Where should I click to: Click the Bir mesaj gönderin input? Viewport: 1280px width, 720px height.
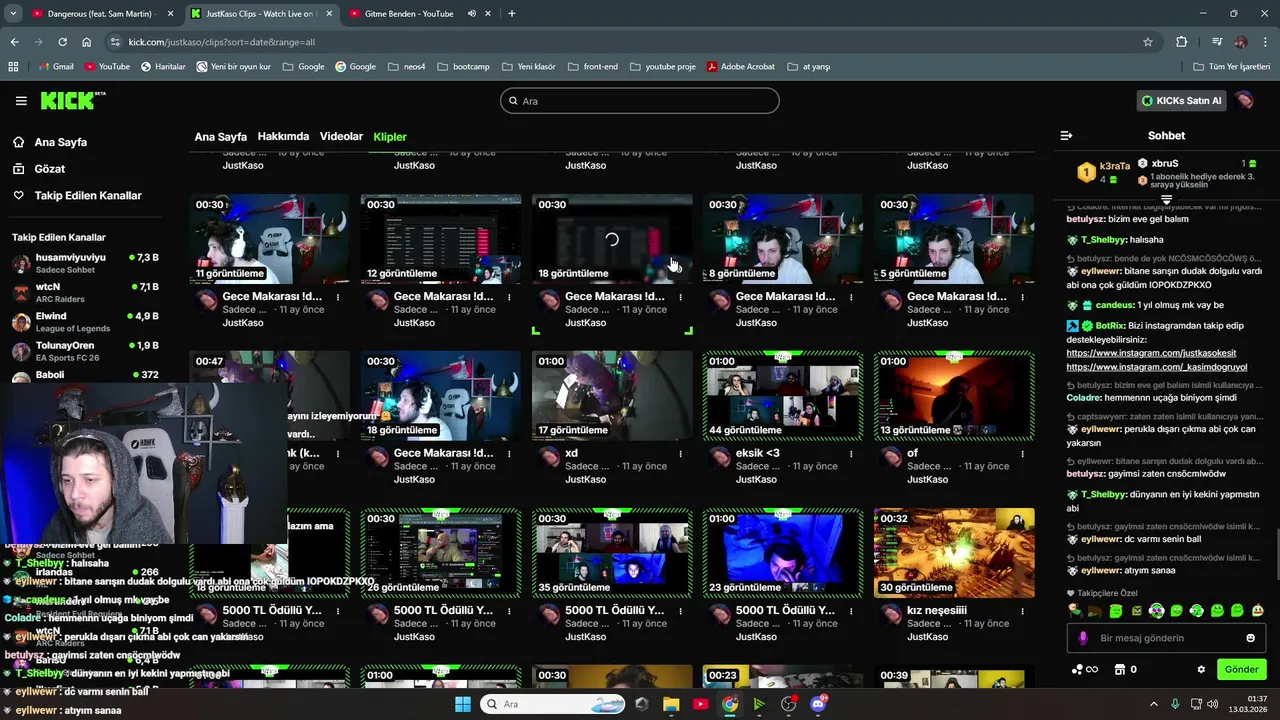pyautogui.click(x=1165, y=638)
